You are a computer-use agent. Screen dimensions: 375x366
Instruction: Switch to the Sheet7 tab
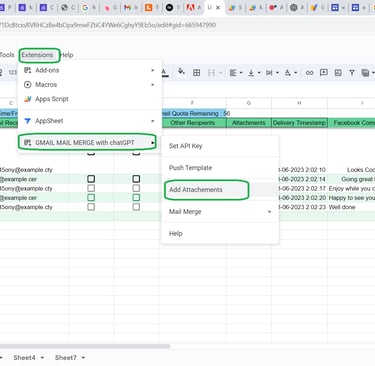(66, 358)
